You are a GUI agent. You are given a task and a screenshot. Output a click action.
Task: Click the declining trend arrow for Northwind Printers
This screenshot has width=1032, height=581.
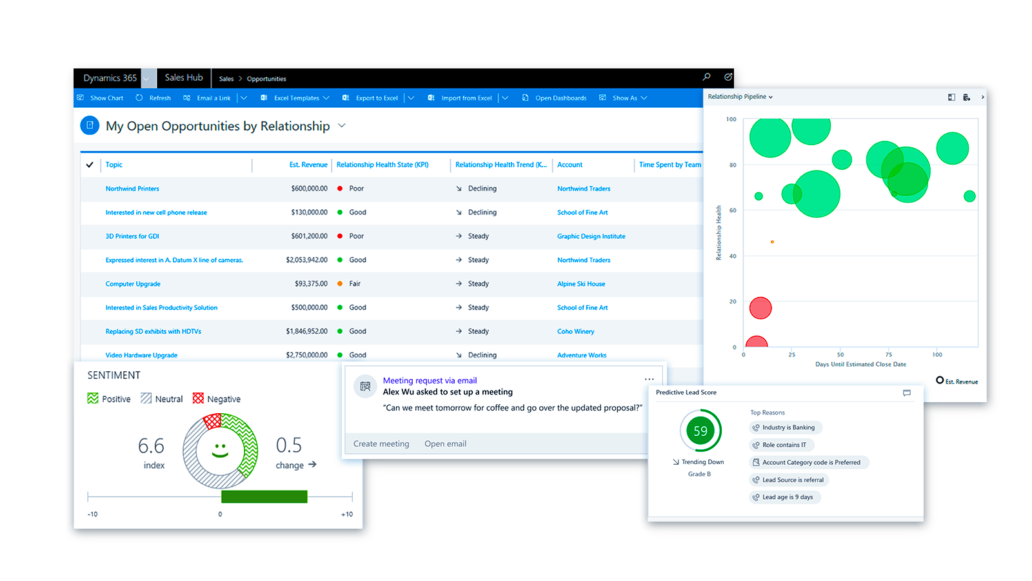click(x=459, y=189)
